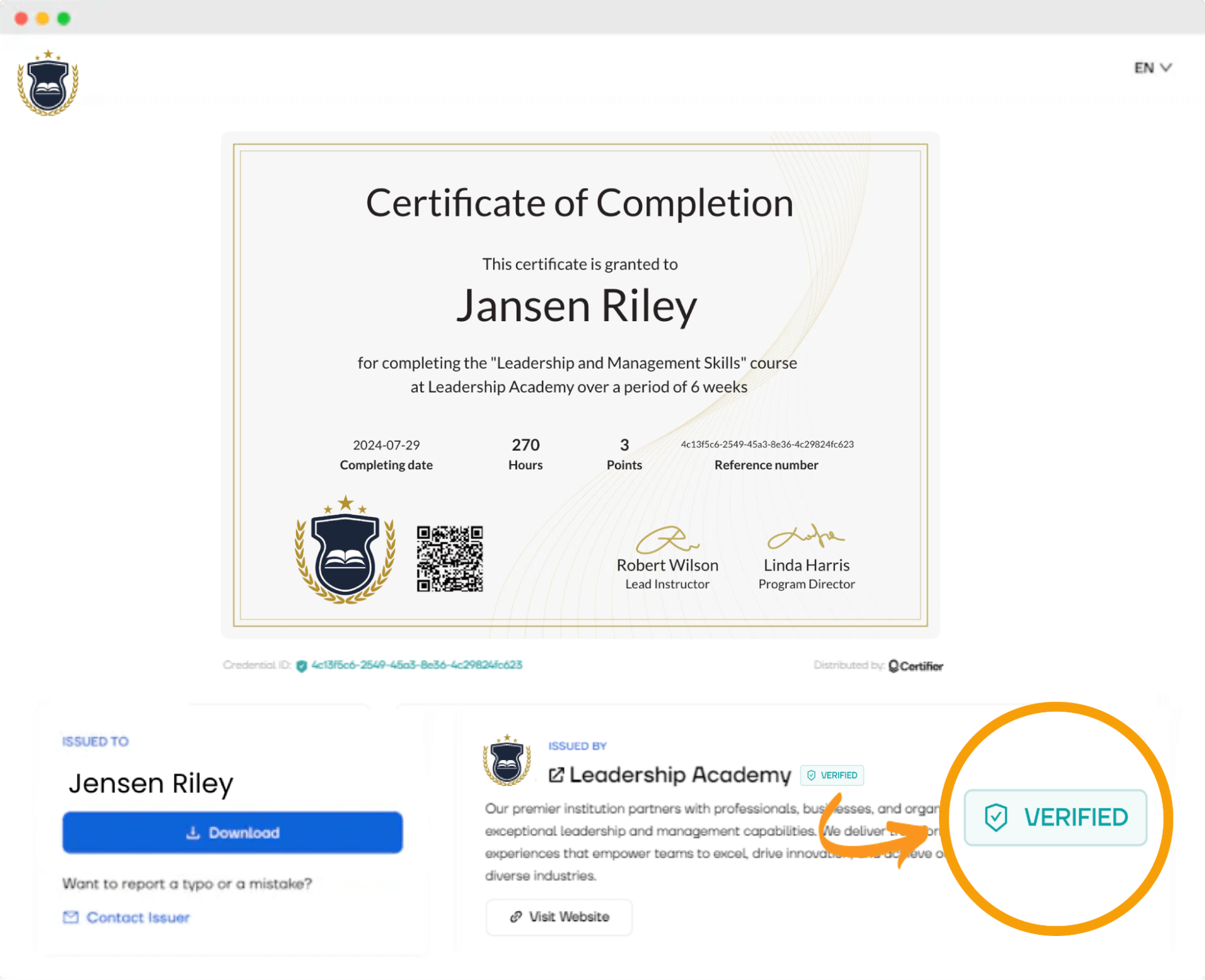Click the 'Want to report a typo' text
This screenshot has height=980, width=1205.
pos(187,884)
